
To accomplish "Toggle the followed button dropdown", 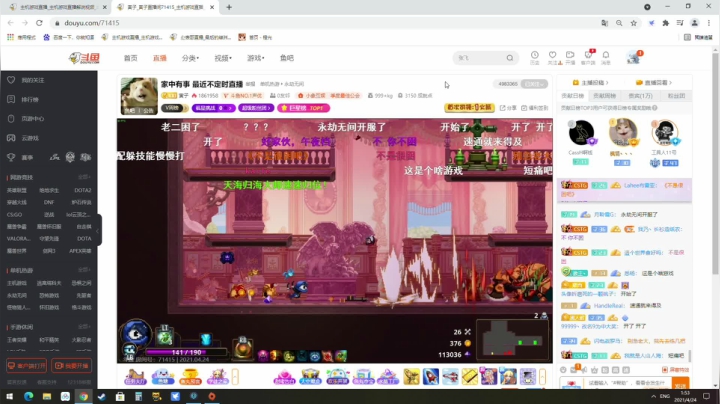I will click(534, 84).
